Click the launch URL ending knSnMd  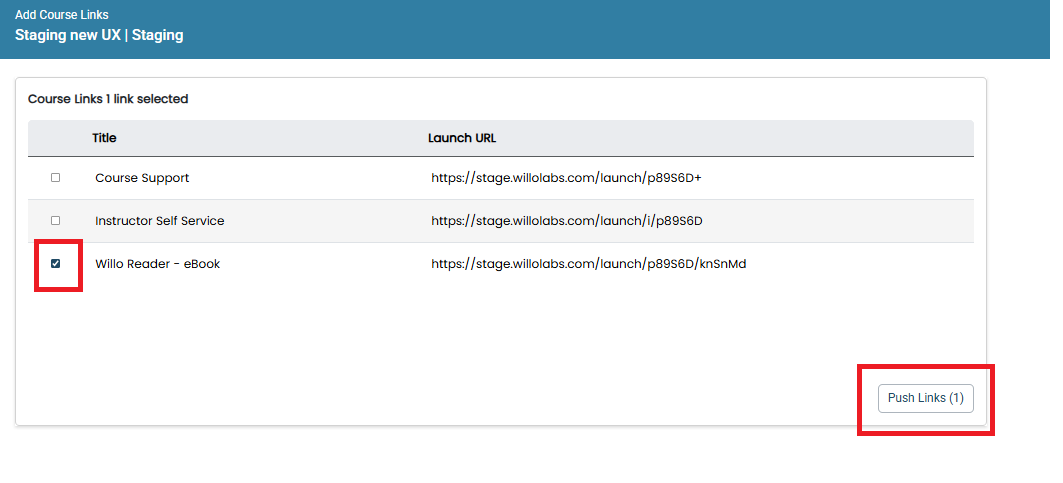click(588, 264)
